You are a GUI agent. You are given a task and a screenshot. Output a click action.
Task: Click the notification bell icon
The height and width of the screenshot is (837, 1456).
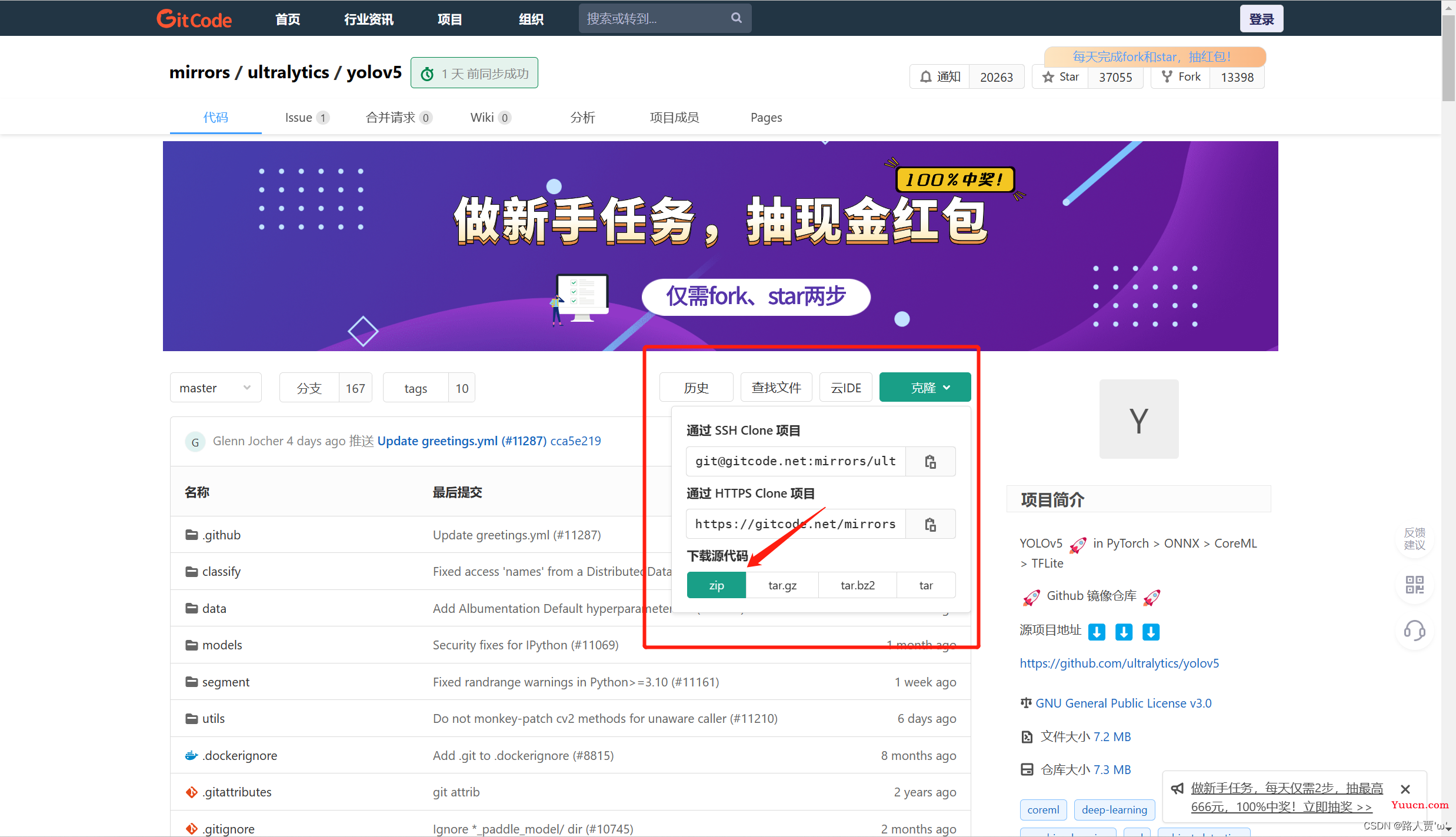pos(926,77)
